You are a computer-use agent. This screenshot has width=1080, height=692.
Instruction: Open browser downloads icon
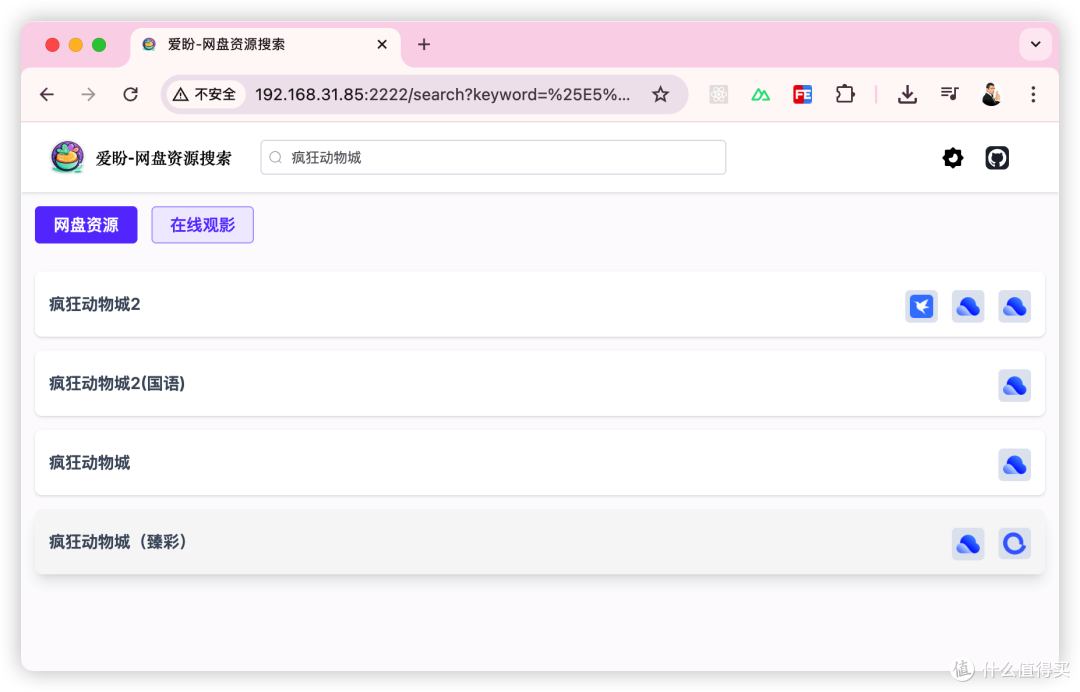pyautogui.click(x=907, y=94)
